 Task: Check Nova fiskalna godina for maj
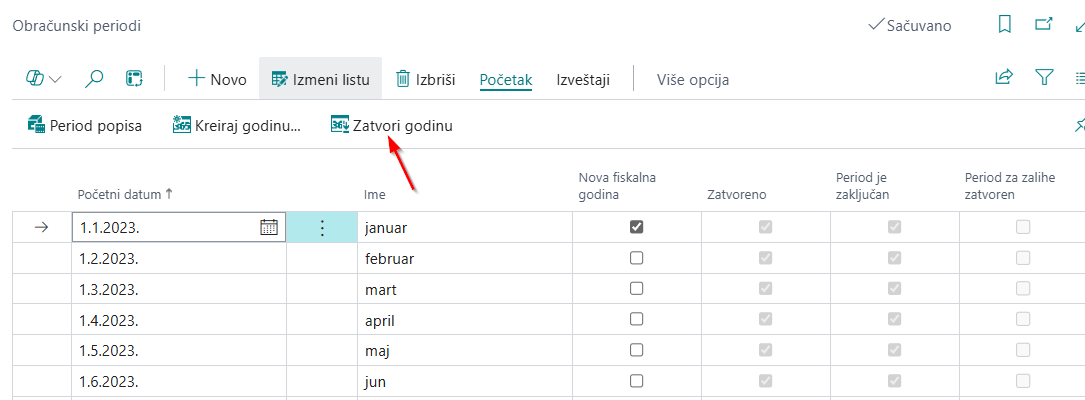click(x=637, y=350)
